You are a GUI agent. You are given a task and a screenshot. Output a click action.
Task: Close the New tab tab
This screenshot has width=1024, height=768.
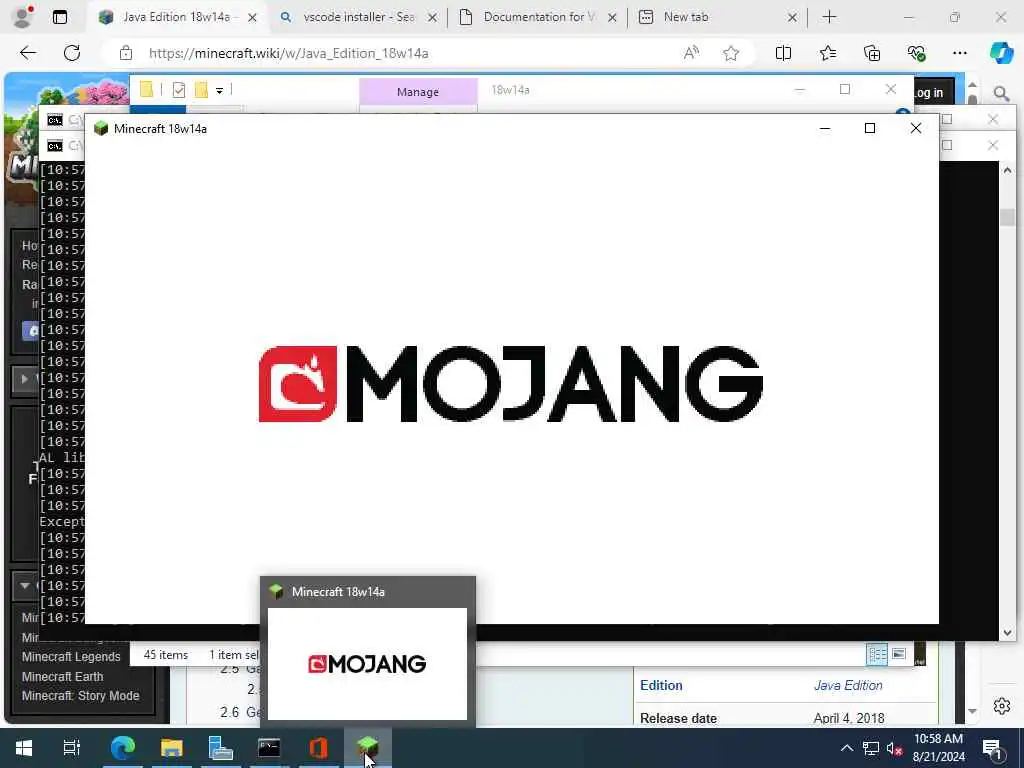[792, 18]
